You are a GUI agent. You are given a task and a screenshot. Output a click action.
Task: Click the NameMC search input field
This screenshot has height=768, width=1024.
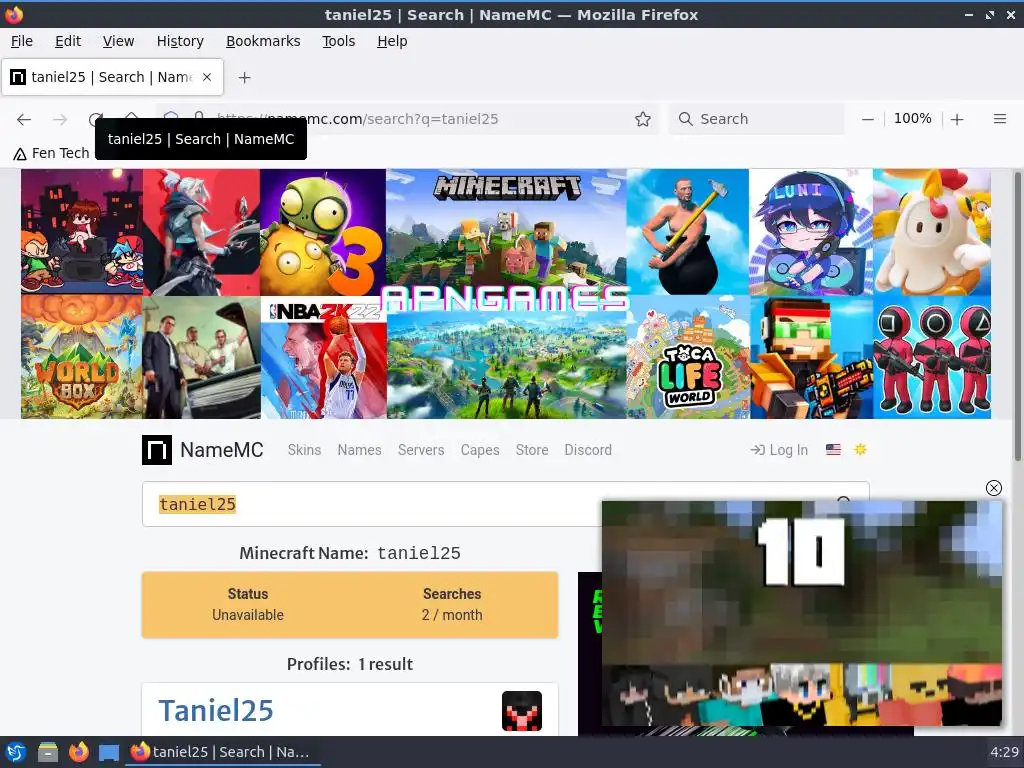[x=372, y=504]
